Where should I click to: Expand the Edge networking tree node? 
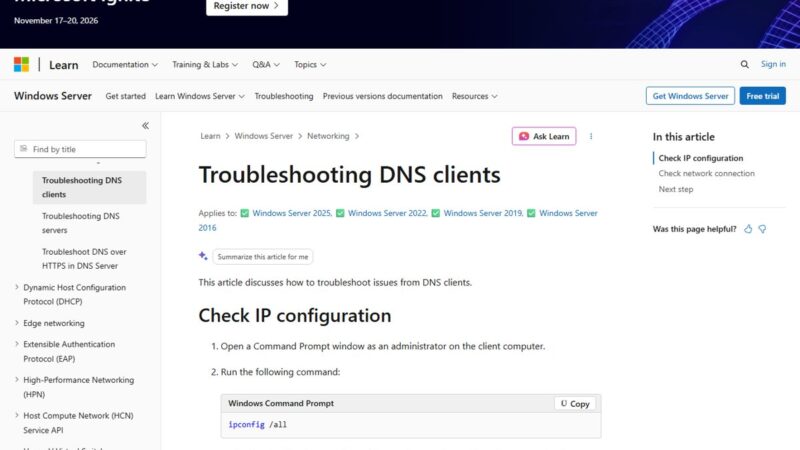[x=17, y=323]
